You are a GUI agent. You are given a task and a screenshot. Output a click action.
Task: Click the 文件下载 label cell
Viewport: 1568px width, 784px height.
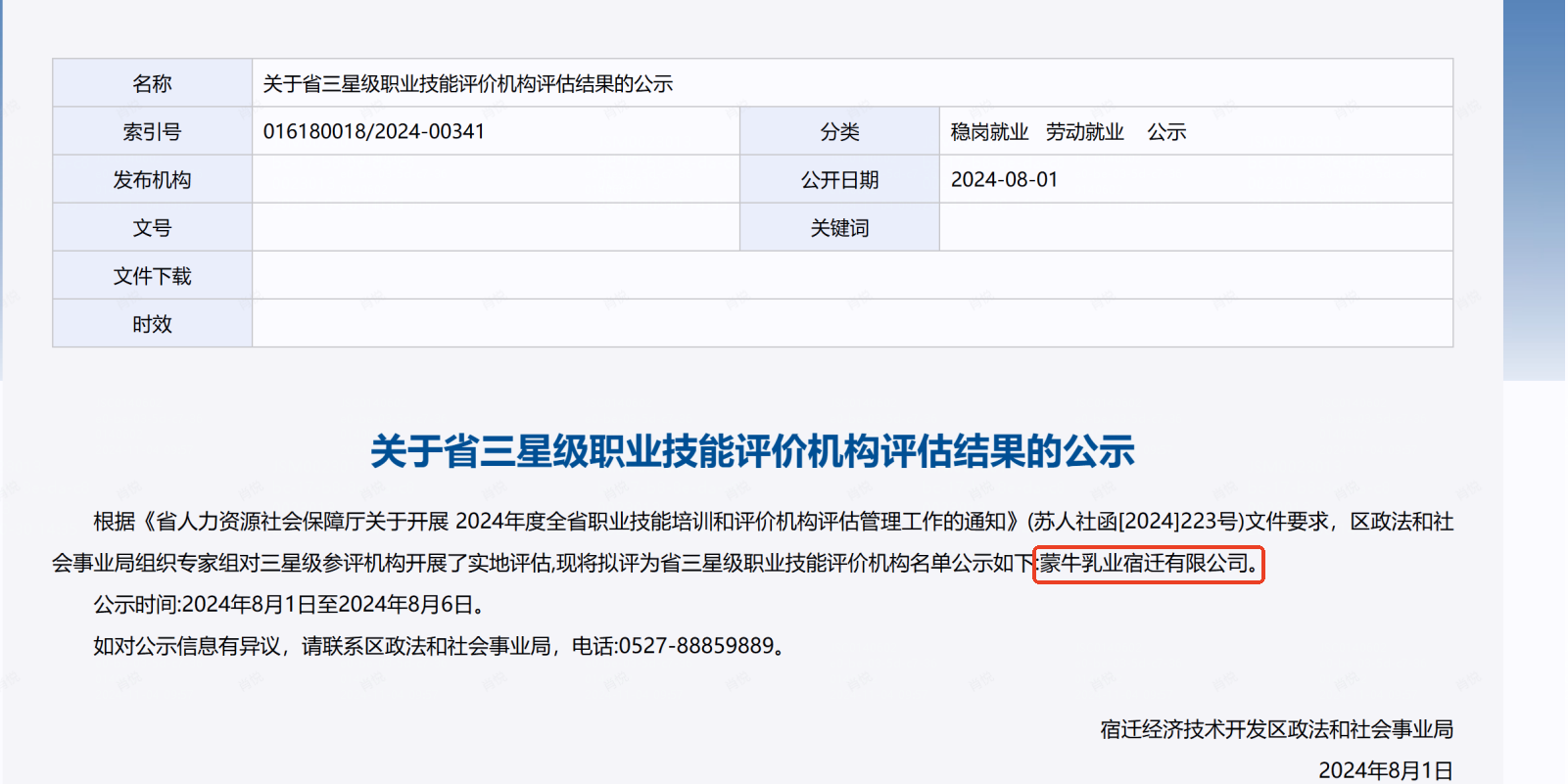click(x=153, y=275)
